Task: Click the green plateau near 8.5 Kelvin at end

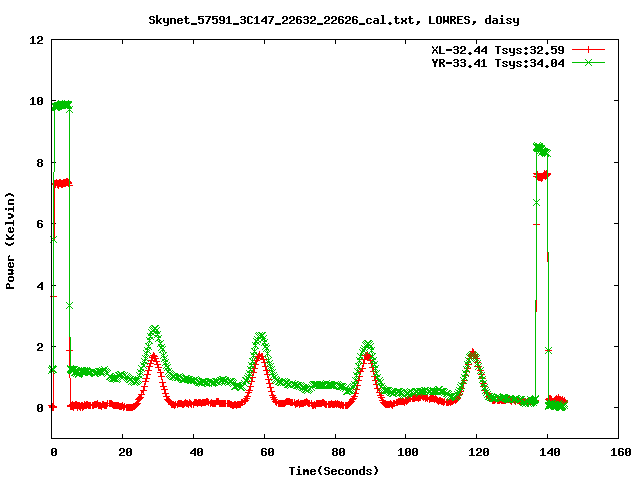Action: coord(541,149)
